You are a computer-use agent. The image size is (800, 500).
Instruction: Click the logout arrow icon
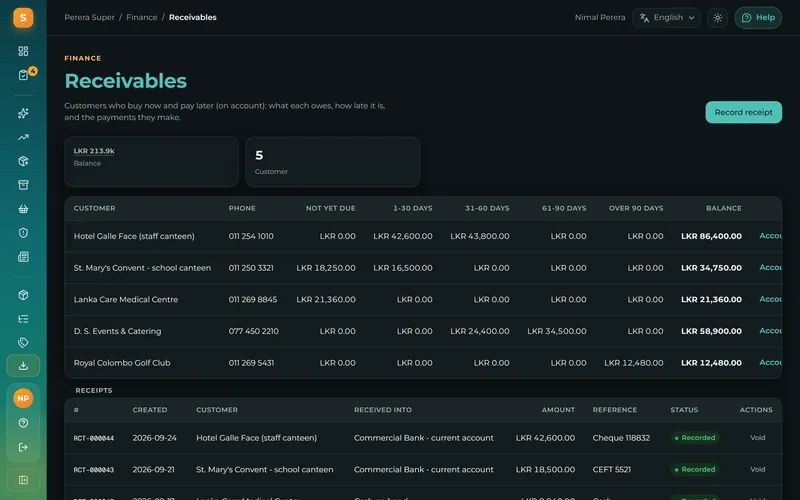(23, 447)
